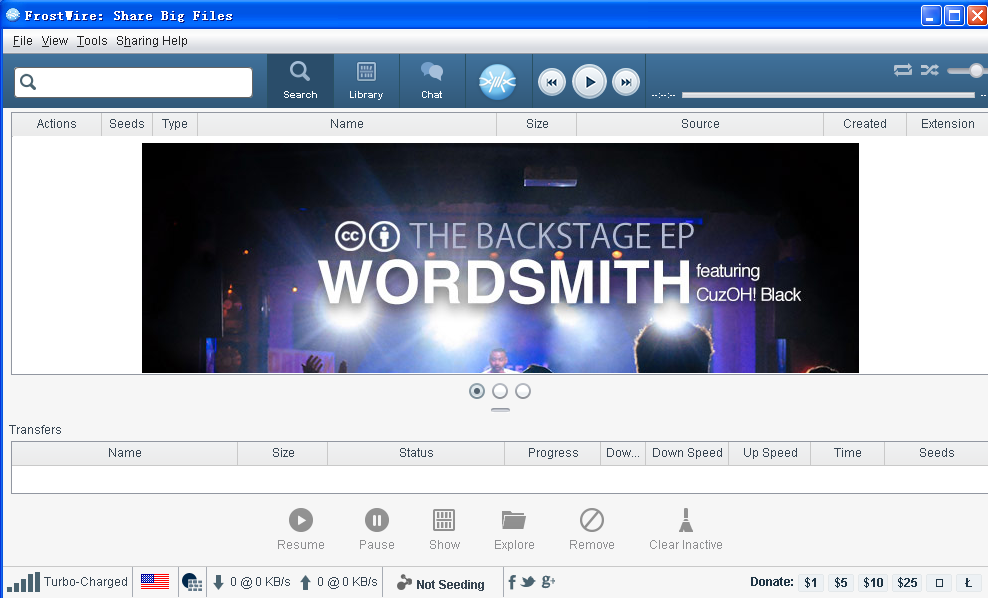Sort results by Source column
This screenshot has height=598, width=988.
[x=700, y=124]
